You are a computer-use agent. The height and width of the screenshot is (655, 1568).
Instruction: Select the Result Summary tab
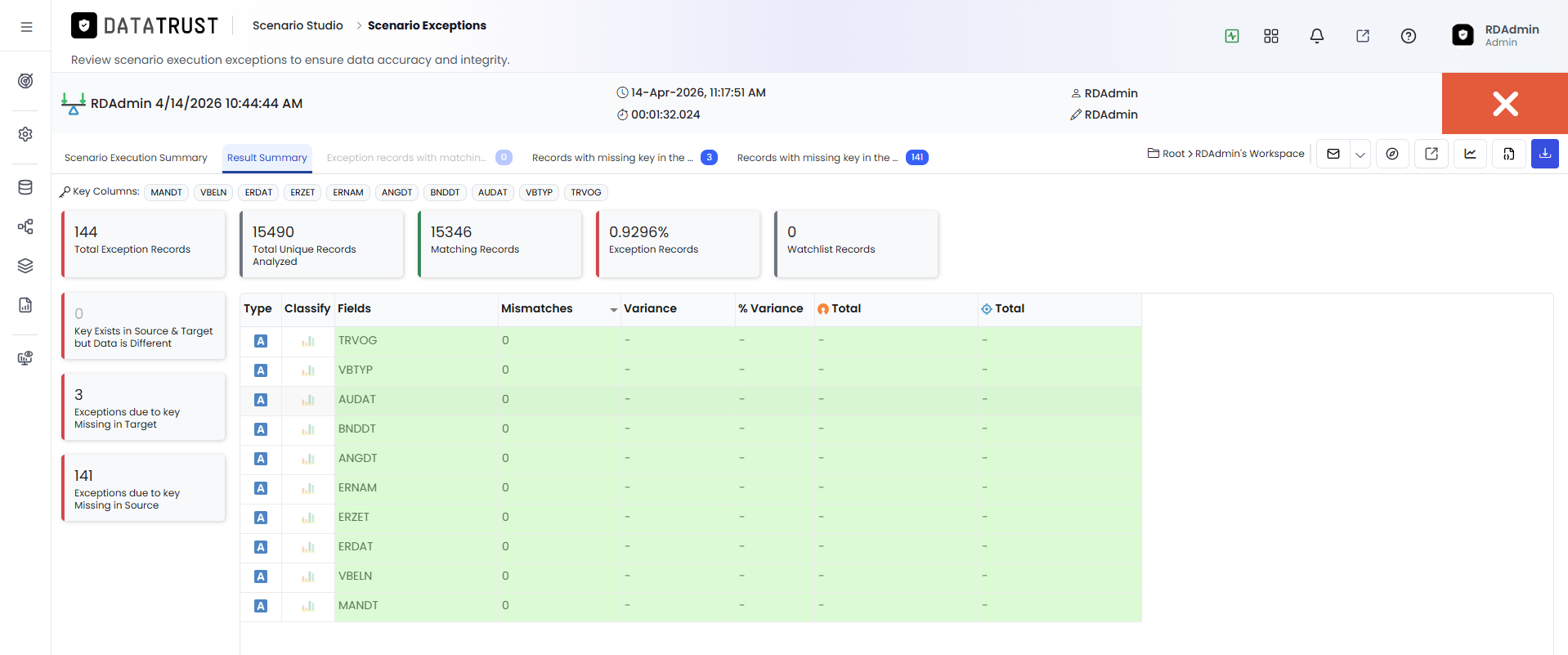pyautogui.click(x=267, y=158)
